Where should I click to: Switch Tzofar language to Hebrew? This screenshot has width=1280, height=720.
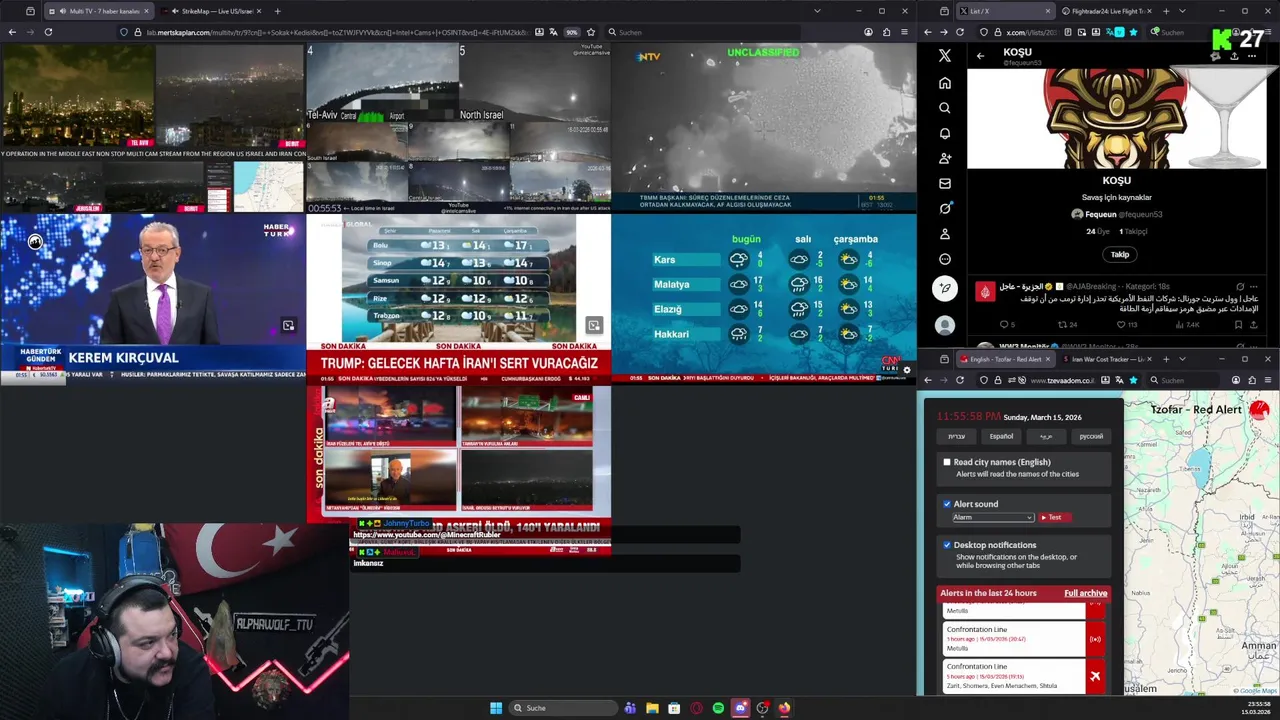pos(956,436)
